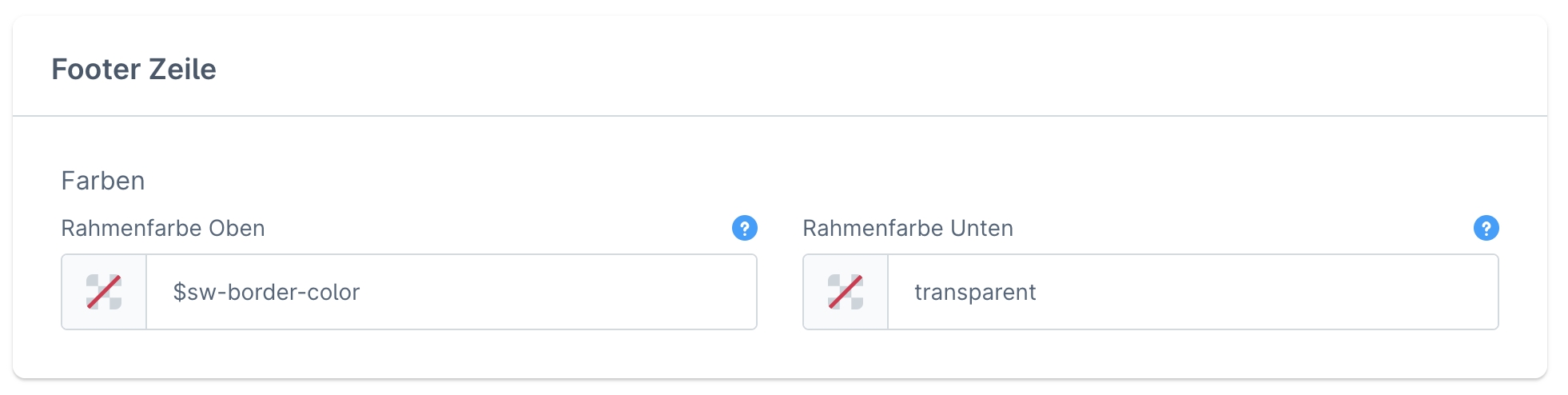Click the 'Rahmenfarbe Unten' field label

(908, 229)
